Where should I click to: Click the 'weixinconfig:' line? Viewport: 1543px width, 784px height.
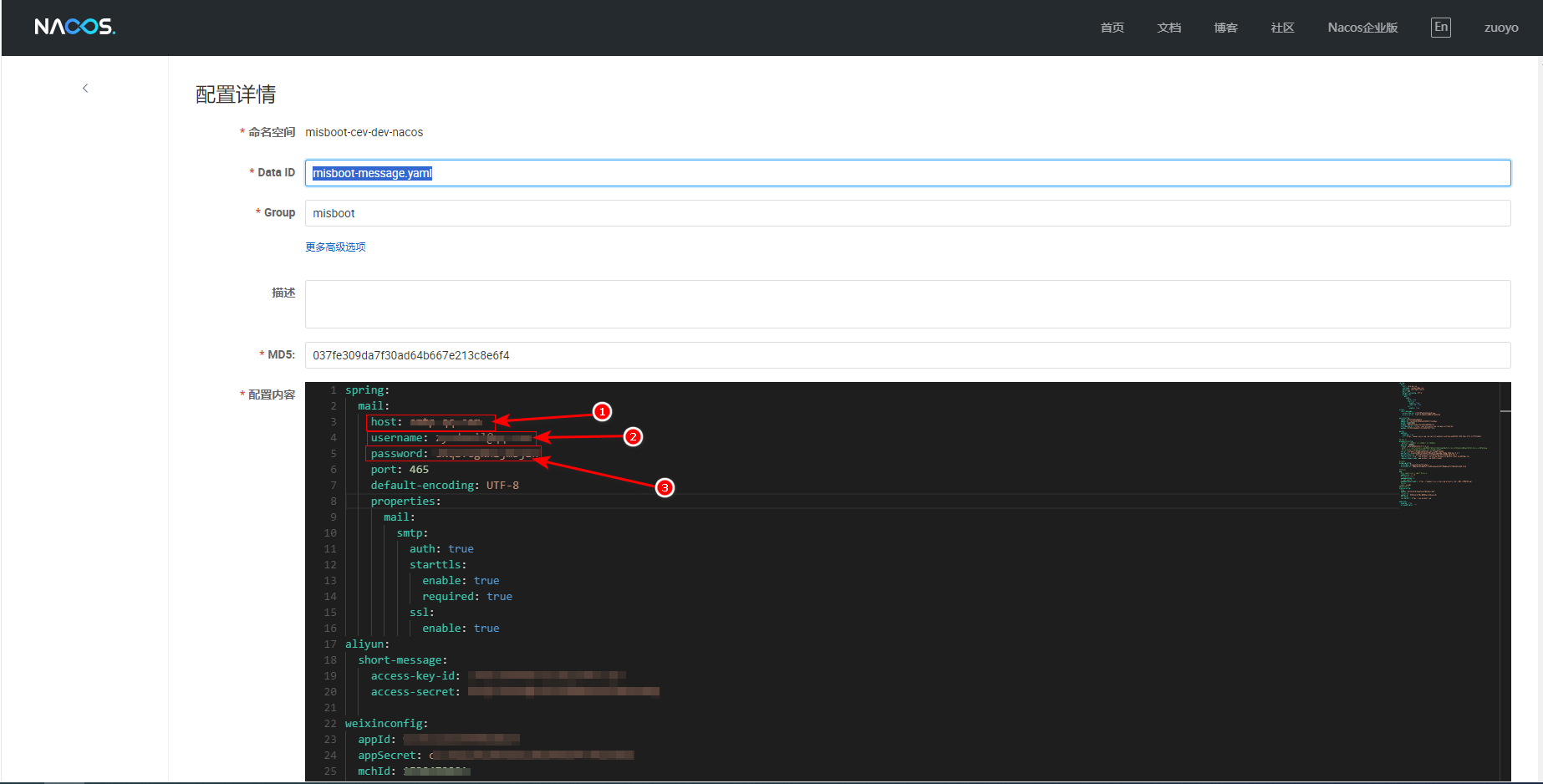[x=387, y=724]
